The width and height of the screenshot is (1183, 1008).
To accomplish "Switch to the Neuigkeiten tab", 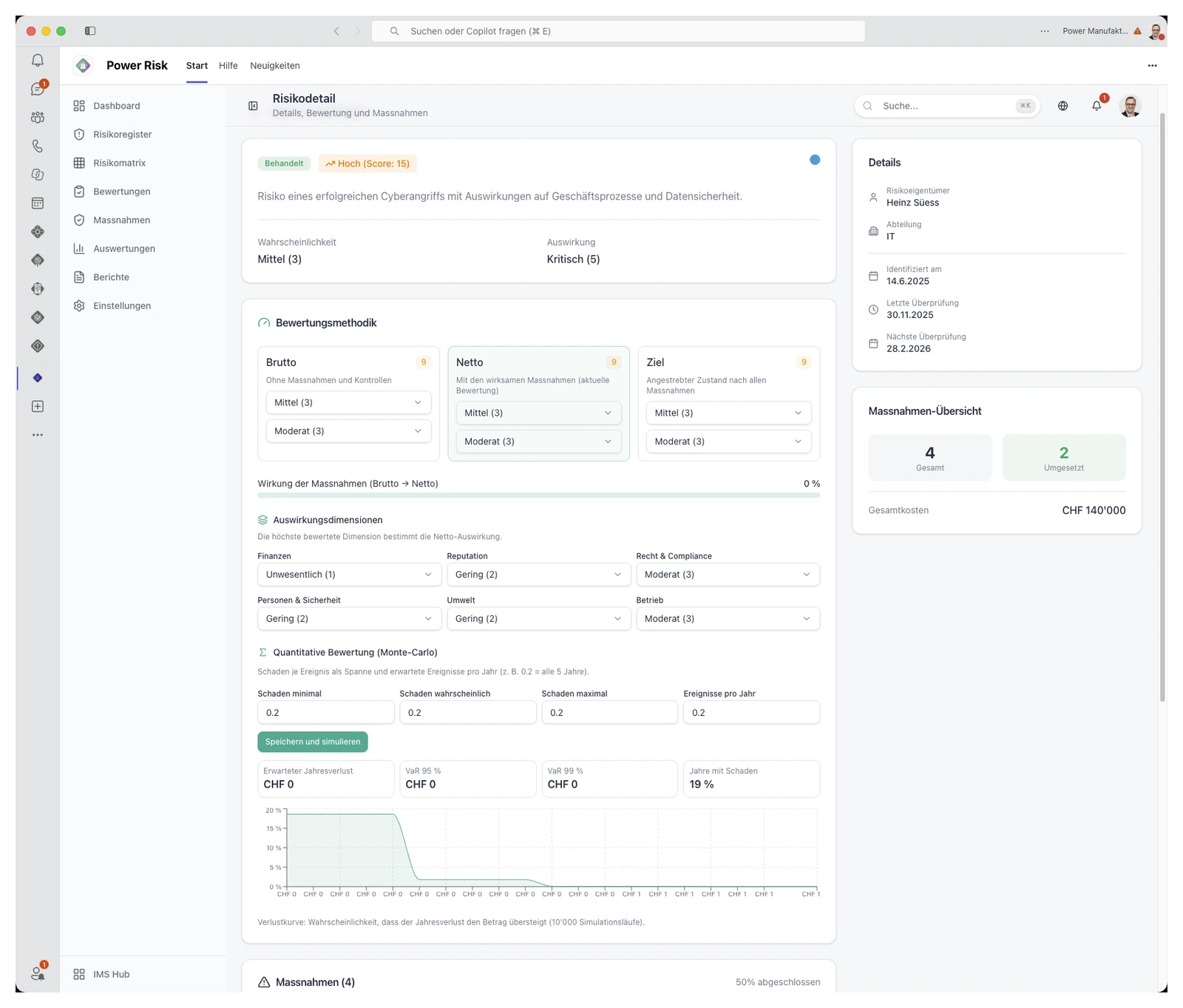I will click(275, 66).
